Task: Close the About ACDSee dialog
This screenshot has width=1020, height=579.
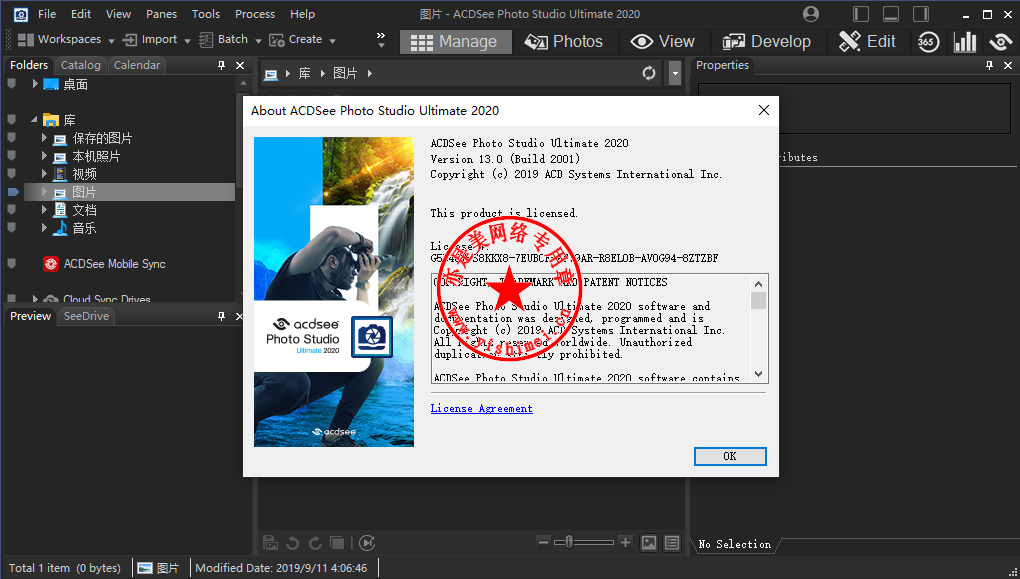Action: pyautogui.click(x=764, y=110)
